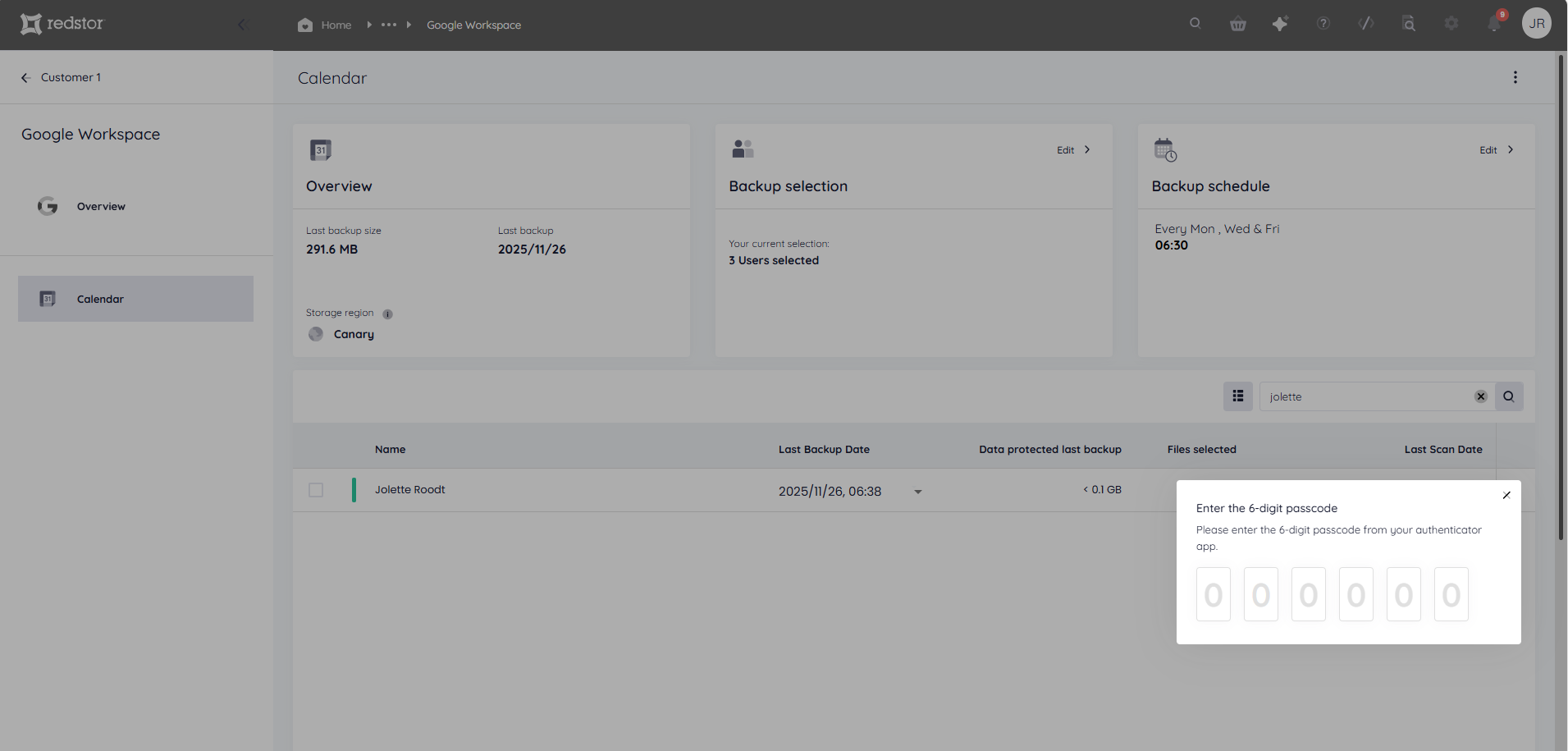Click the 291.6 MB last backup size
The width and height of the screenshot is (1568, 751).
pyautogui.click(x=332, y=250)
